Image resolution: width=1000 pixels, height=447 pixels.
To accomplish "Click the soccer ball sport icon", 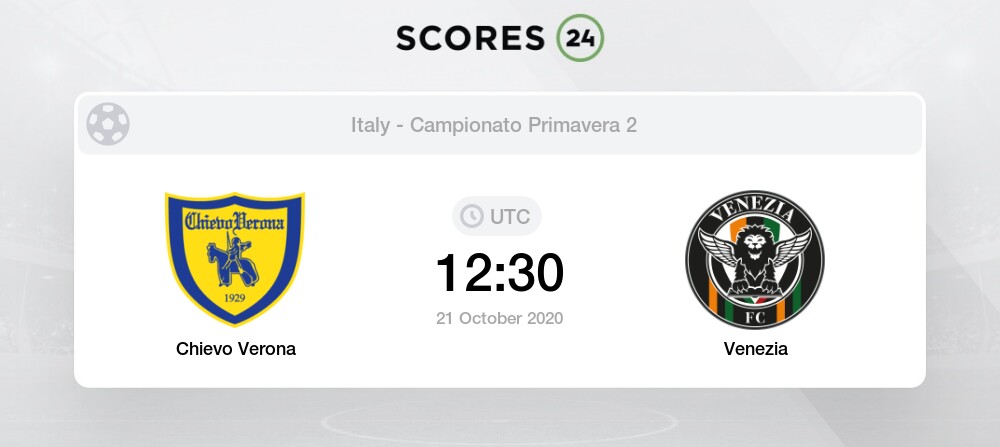I will pyautogui.click(x=108, y=124).
